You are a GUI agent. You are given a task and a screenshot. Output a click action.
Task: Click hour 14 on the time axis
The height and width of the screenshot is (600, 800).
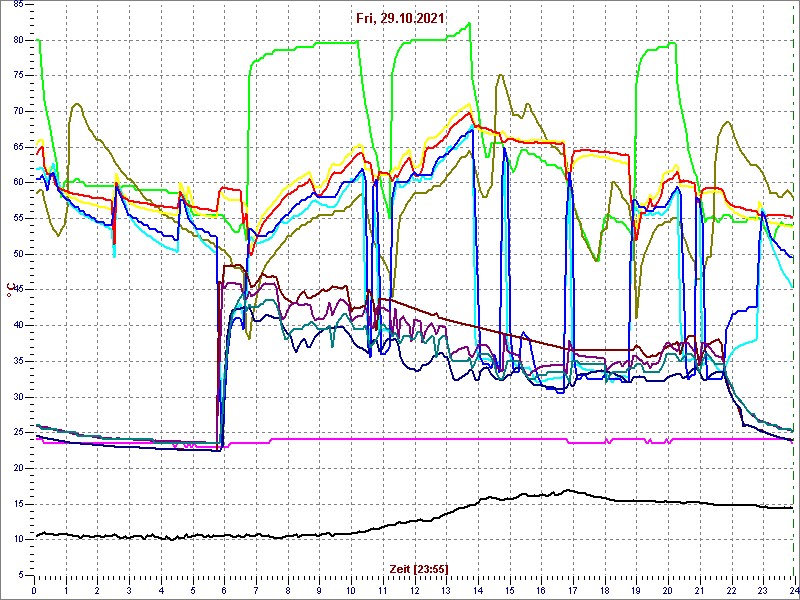[x=478, y=591]
